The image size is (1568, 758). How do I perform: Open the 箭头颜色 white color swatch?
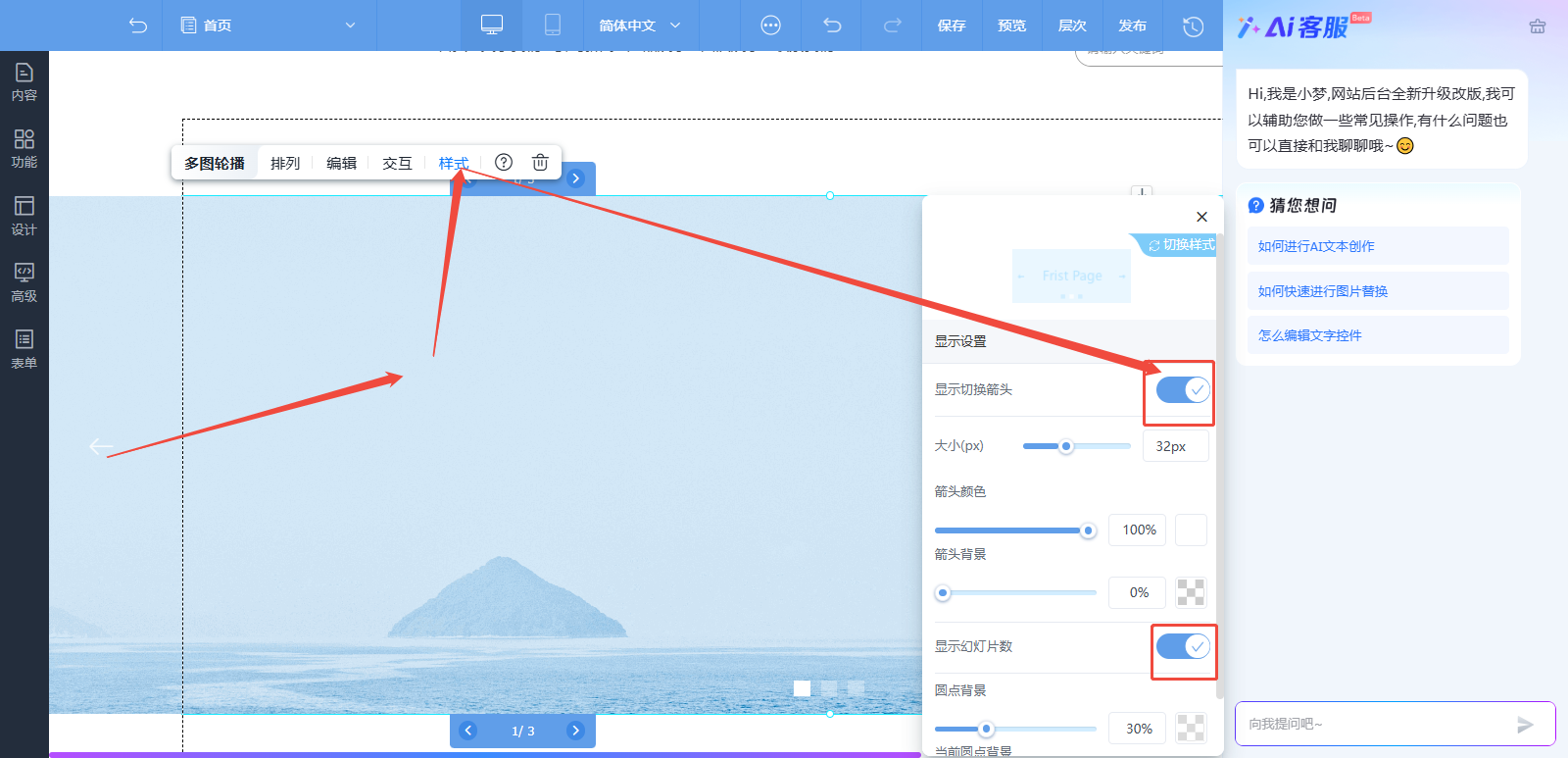coord(1191,530)
